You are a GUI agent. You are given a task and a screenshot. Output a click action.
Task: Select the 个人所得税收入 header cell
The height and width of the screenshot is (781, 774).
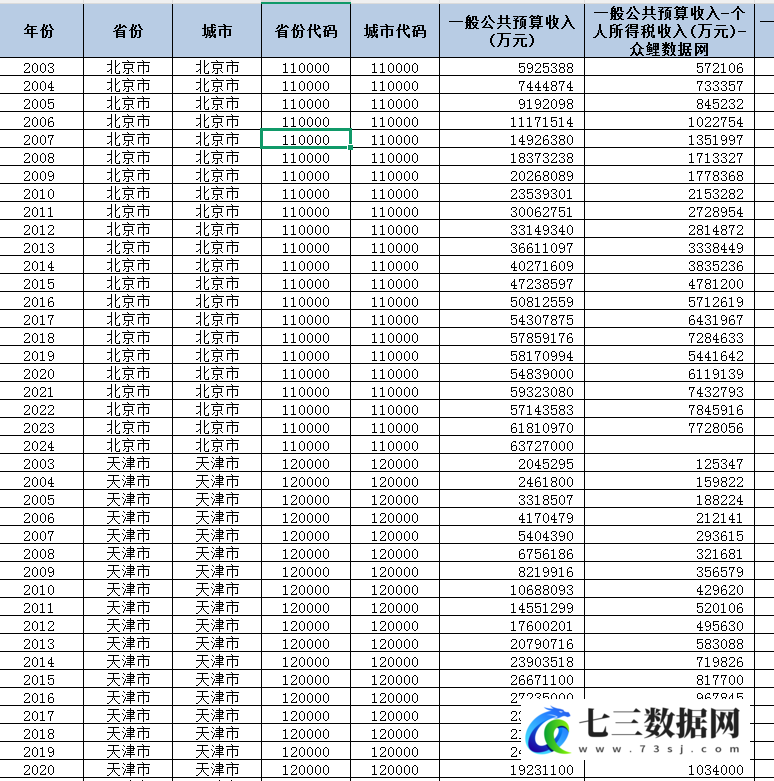(669, 30)
